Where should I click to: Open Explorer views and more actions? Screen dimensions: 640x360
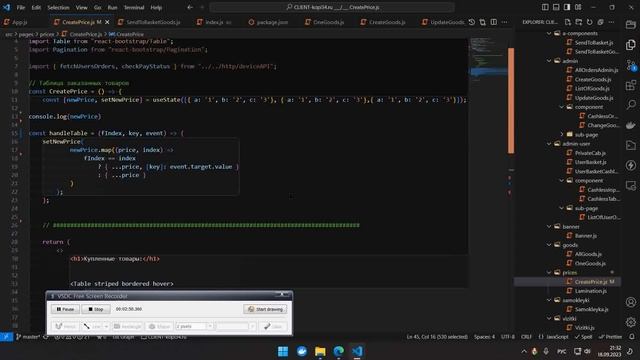click(x=611, y=22)
